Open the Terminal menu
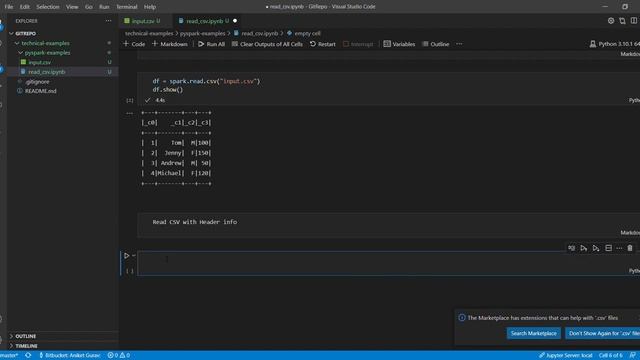The image size is (640, 360). [127, 7]
